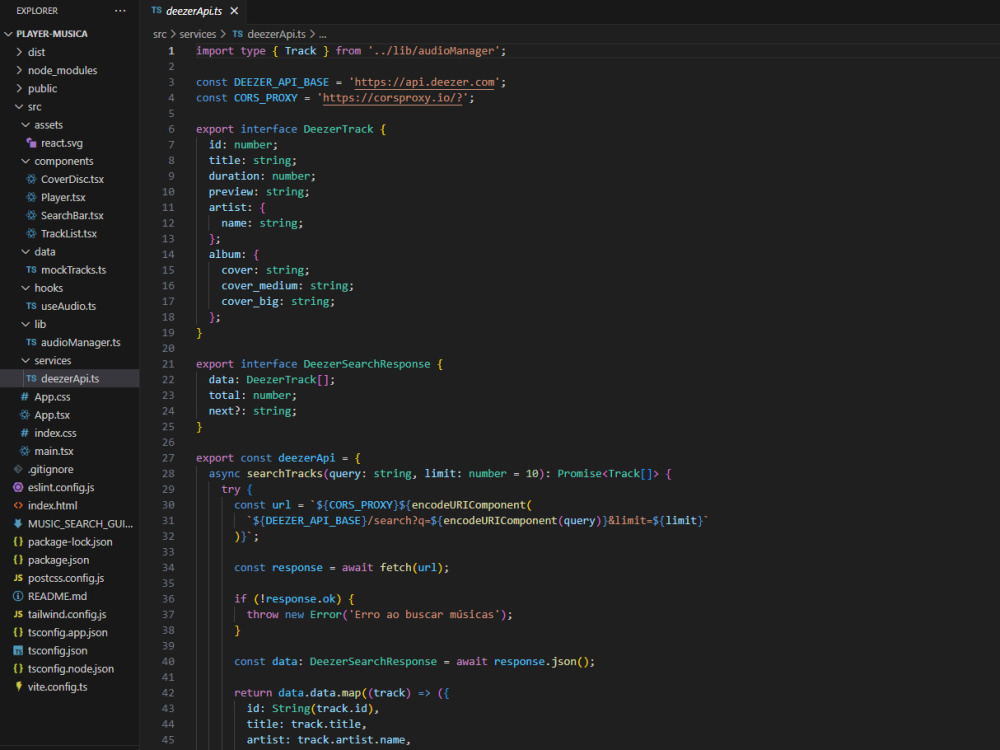Screen dimensions: 1000x750
Task: Click line number 6 in gutter
Action: tap(172, 129)
